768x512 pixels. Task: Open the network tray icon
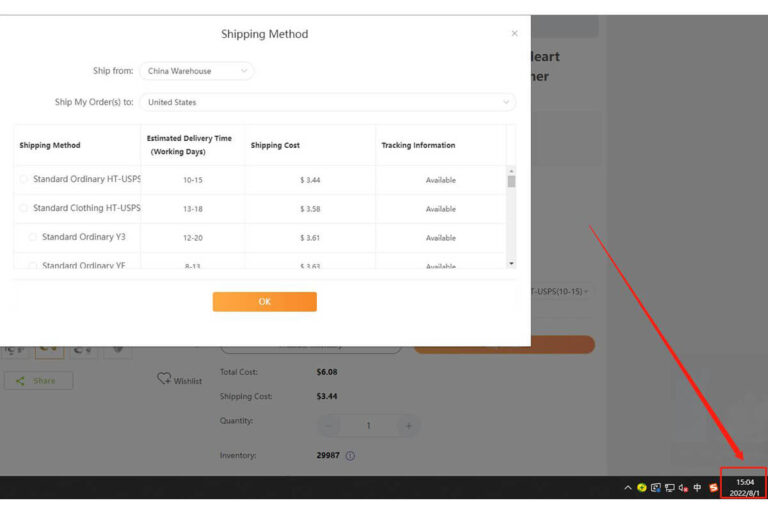tap(669, 488)
